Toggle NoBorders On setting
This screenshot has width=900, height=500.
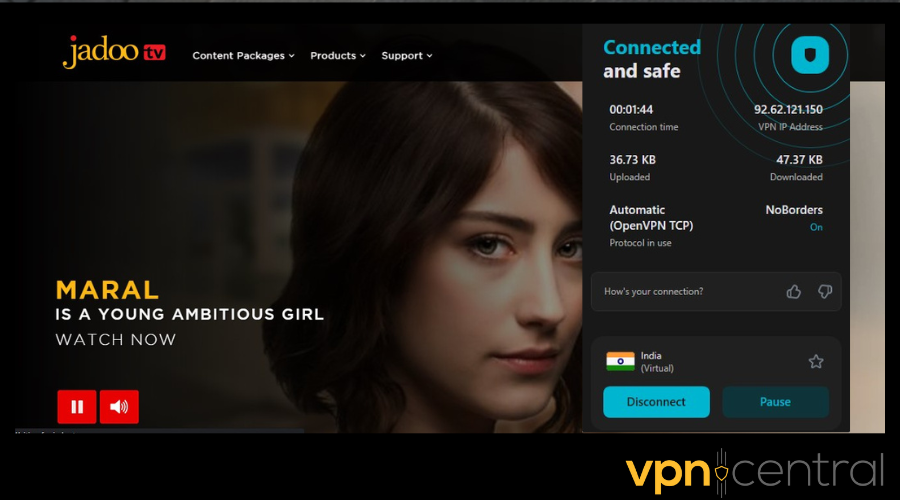816,227
